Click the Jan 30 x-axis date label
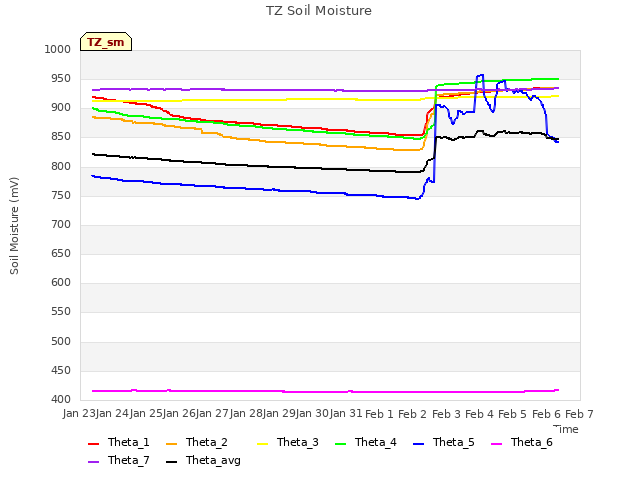This screenshot has width=640, height=480. tap(313, 414)
